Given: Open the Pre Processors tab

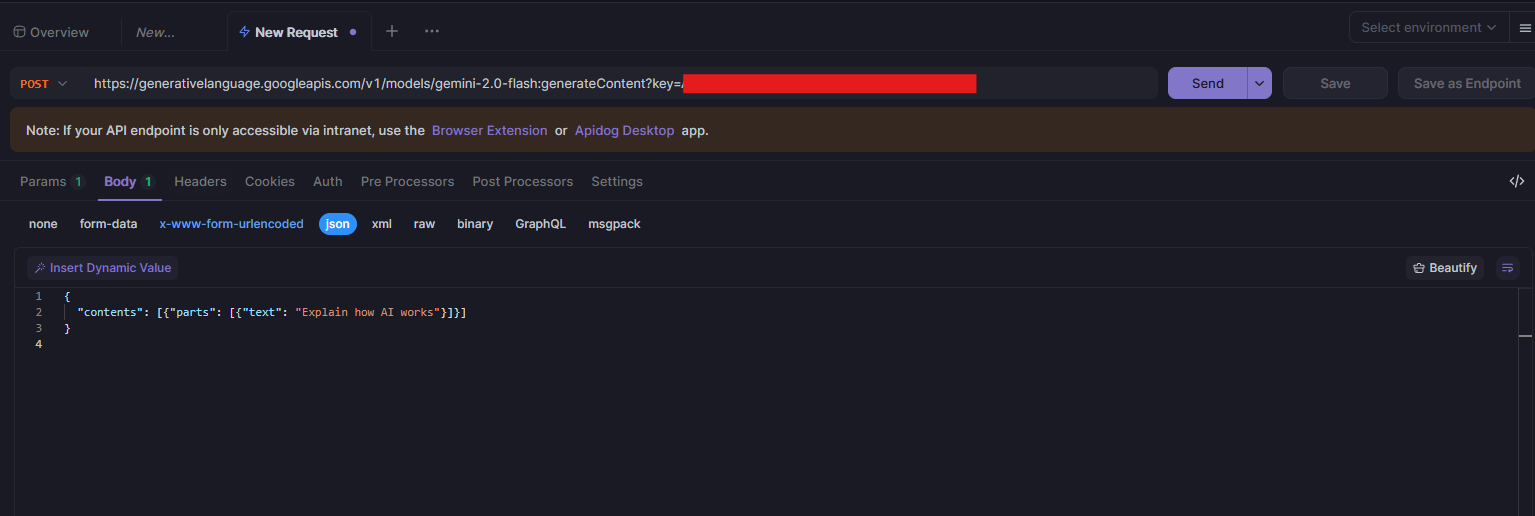Looking at the screenshot, I should click(407, 182).
